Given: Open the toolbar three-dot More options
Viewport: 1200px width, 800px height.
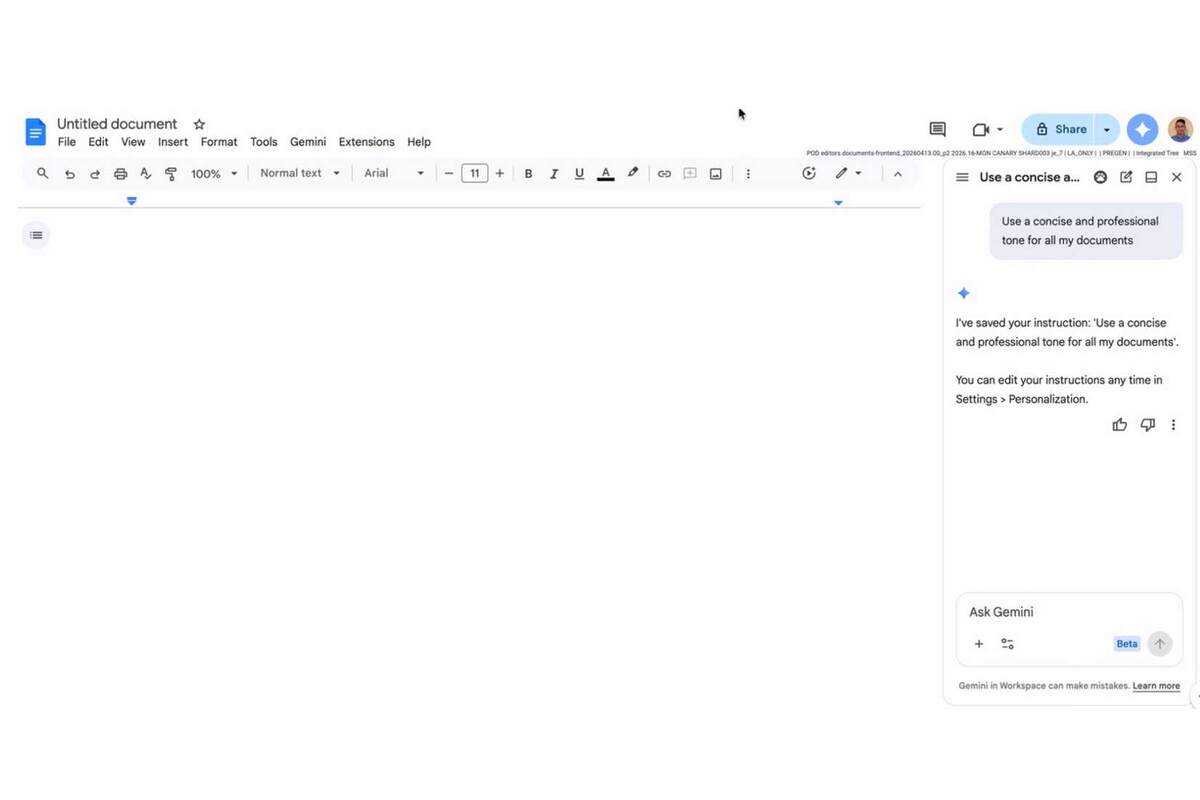Looking at the screenshot, I should pos(748,174).
